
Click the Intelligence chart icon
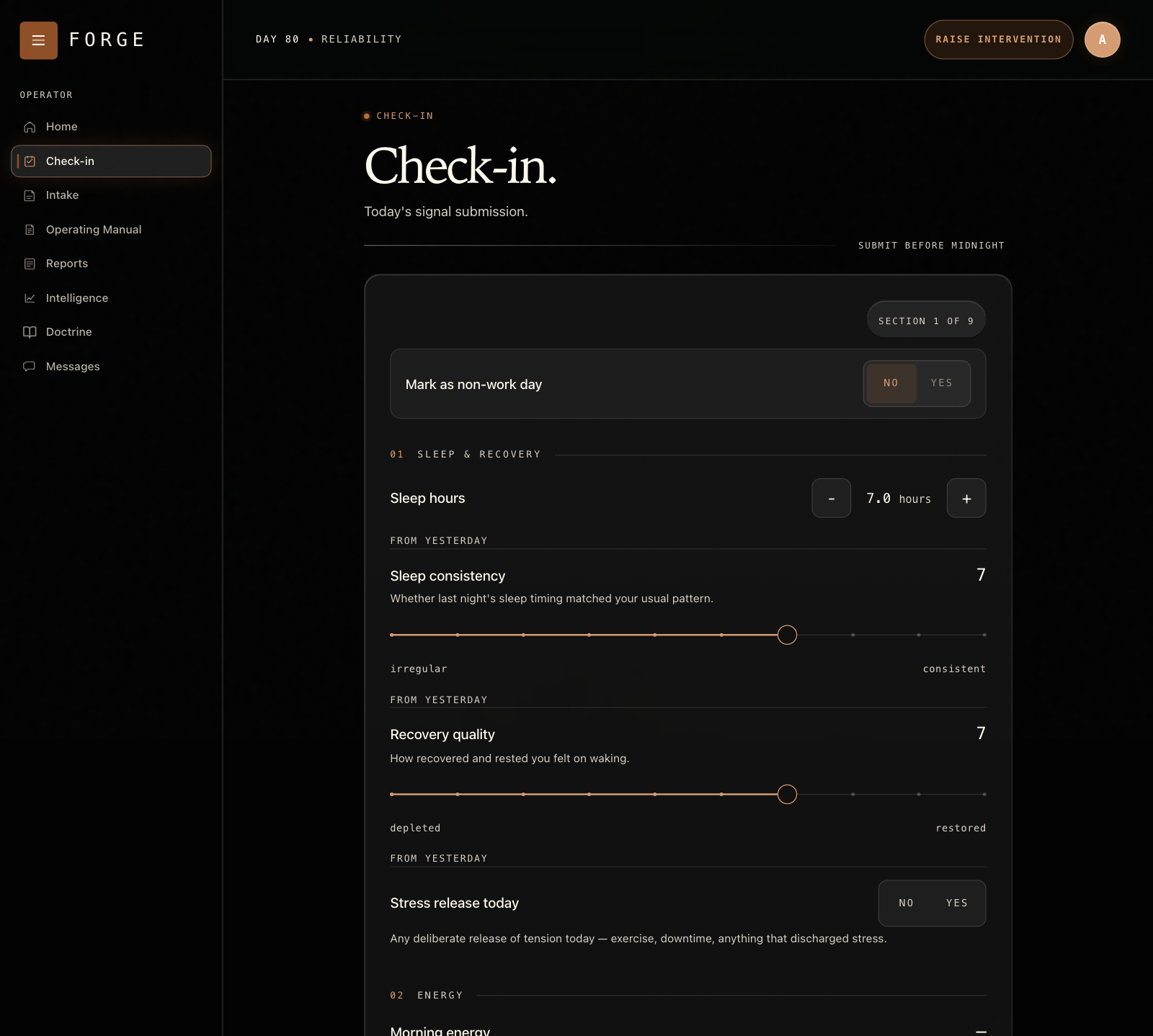(x=30, y=298)
